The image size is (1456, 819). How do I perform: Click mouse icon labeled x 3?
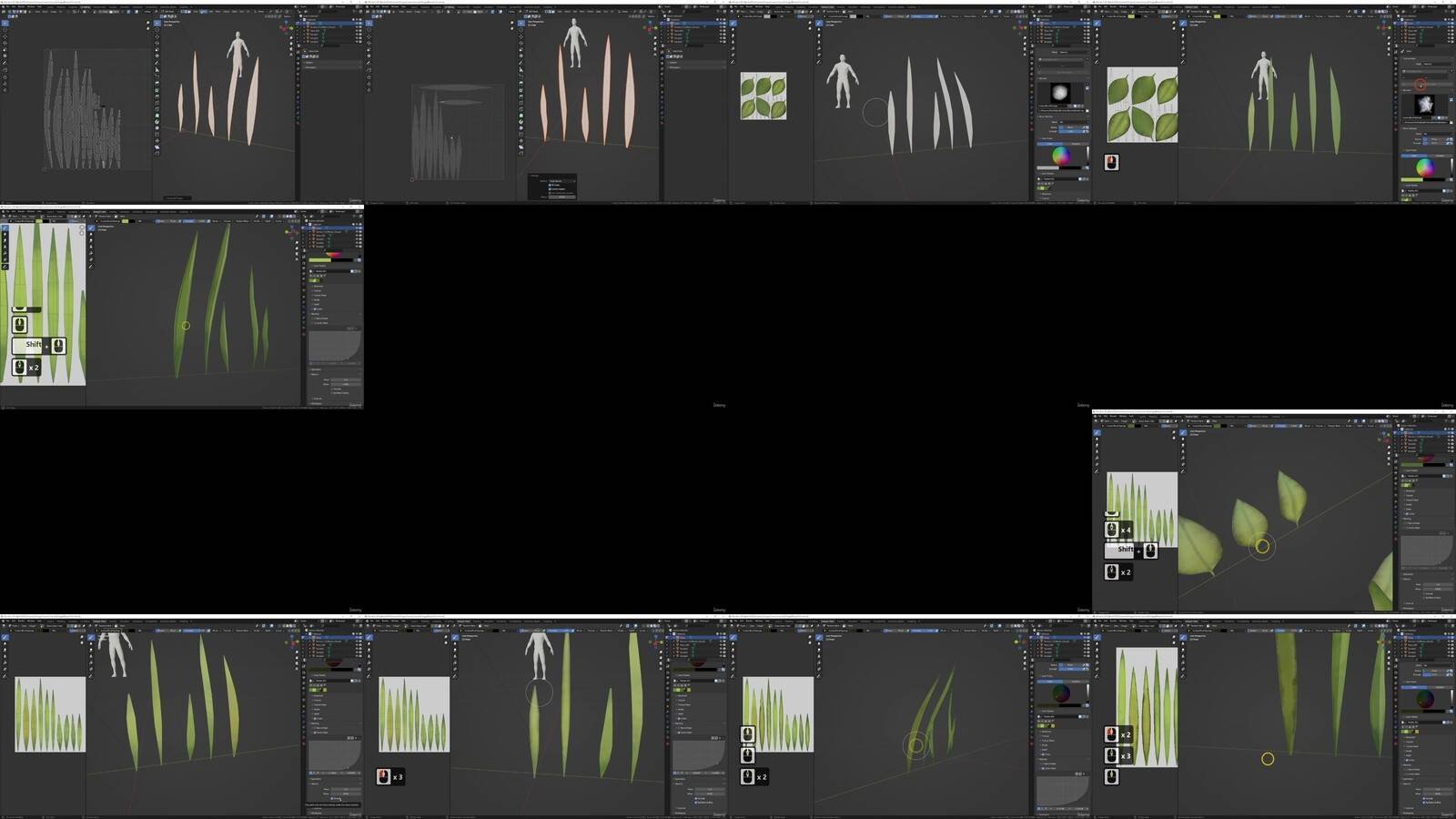[x=384, y=776]
